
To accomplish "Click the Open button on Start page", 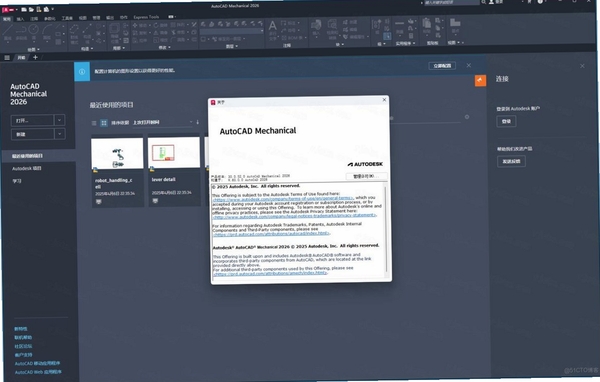I will point(33,120).
